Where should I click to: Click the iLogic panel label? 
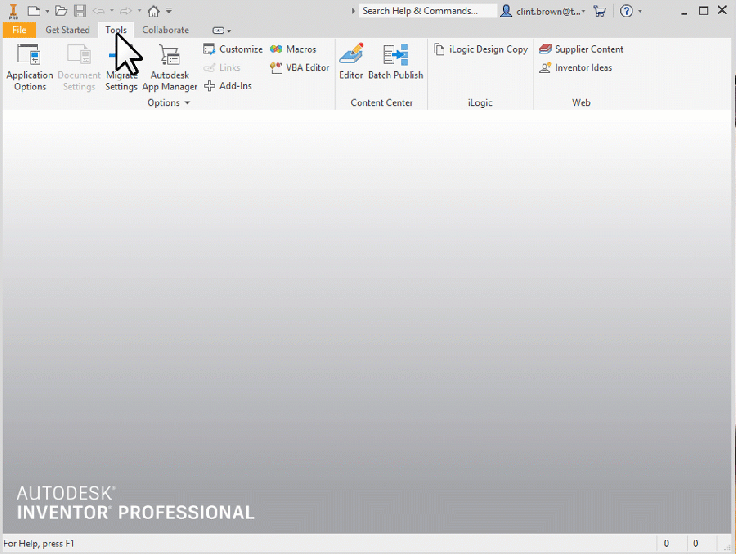pos(480,103)
